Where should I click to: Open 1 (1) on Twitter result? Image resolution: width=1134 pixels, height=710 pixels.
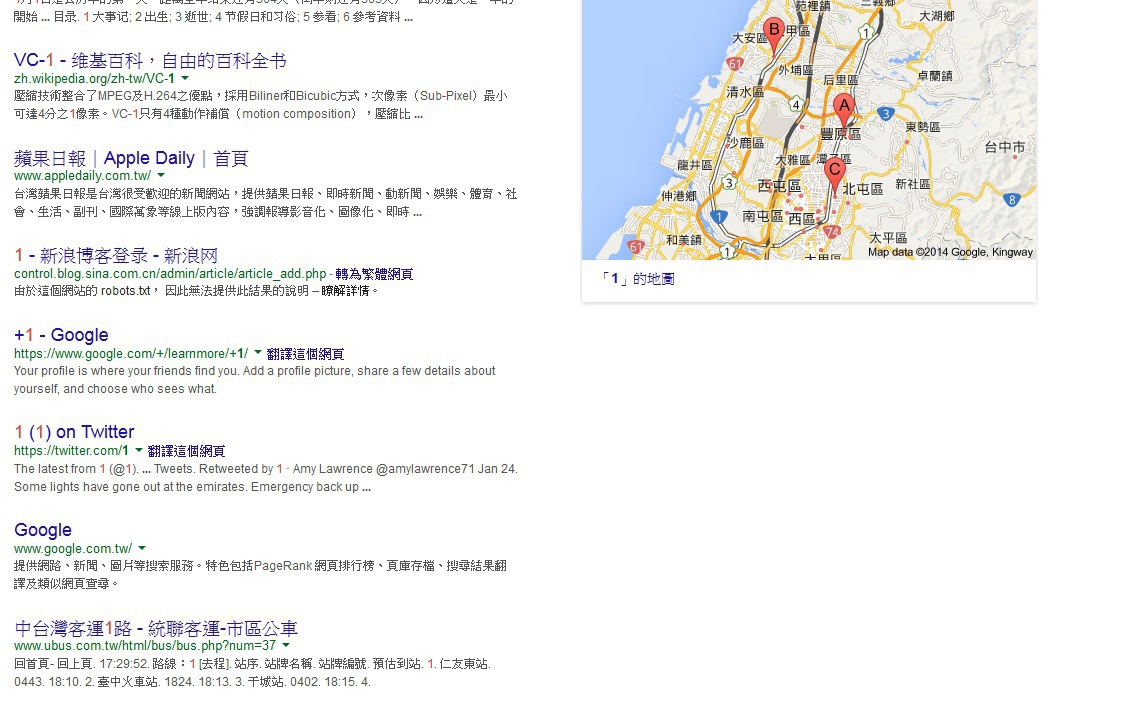[74, 432]
